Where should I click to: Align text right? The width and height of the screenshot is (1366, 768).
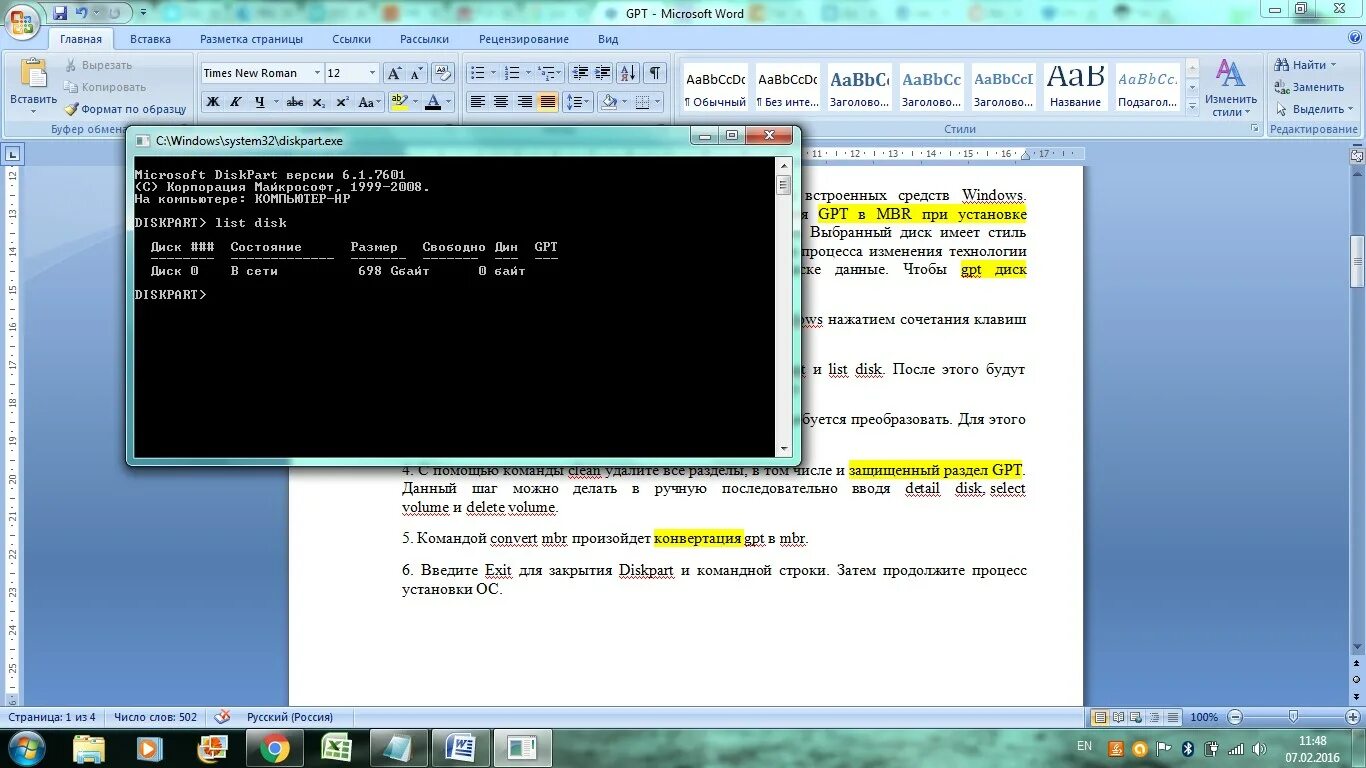(524, 102)
